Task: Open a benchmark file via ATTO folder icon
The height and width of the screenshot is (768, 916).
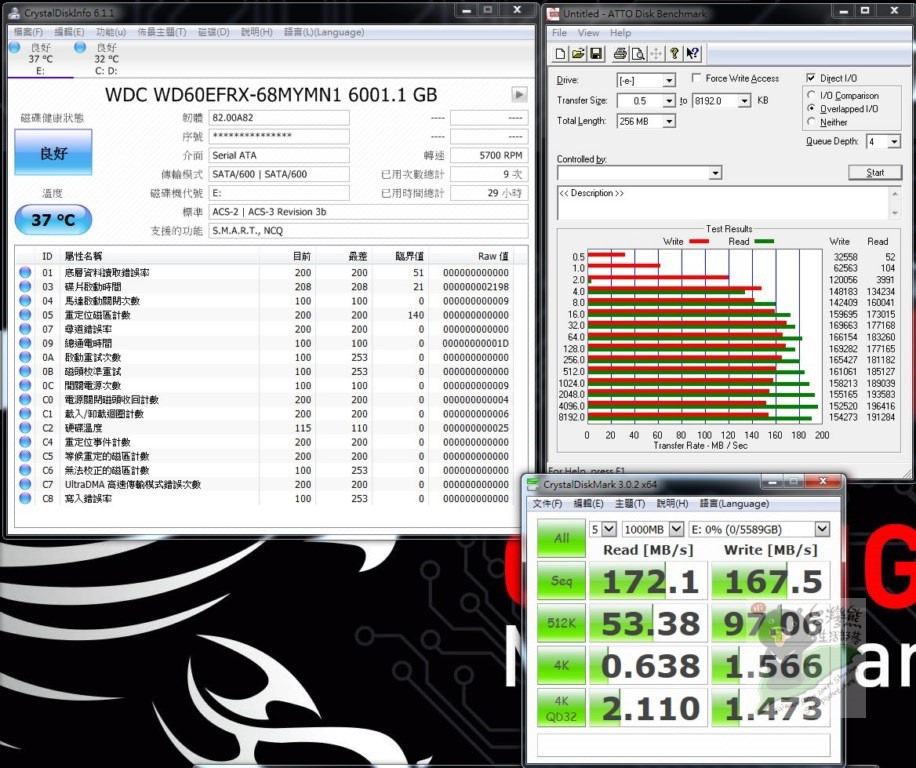Action: pos(578,54)
